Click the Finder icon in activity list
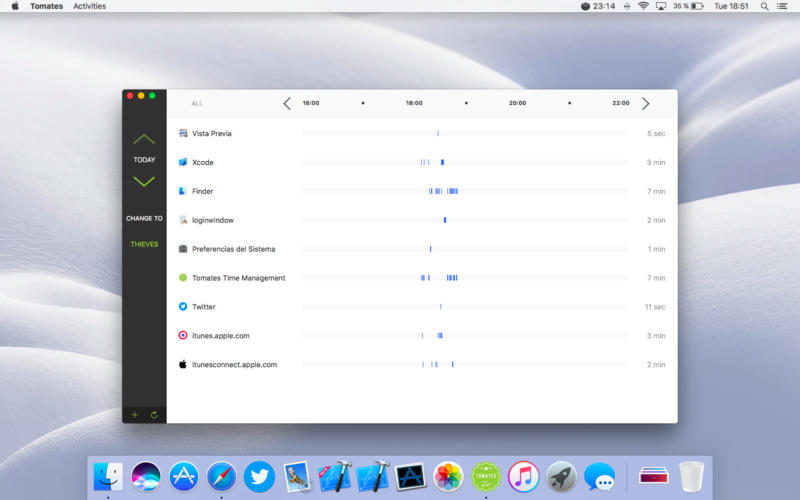This screenshot has width=800, height=500. coord(183,191)
